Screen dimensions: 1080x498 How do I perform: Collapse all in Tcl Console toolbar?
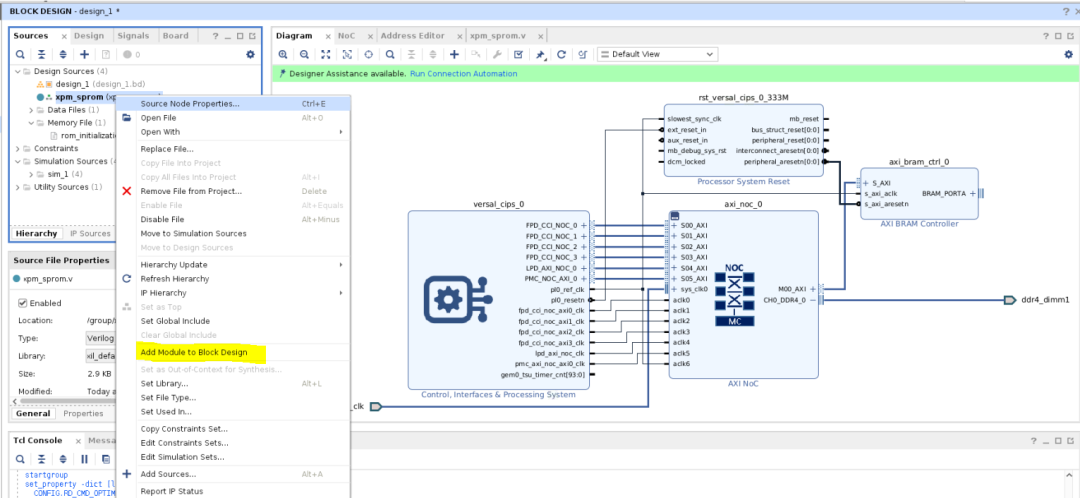41,459
